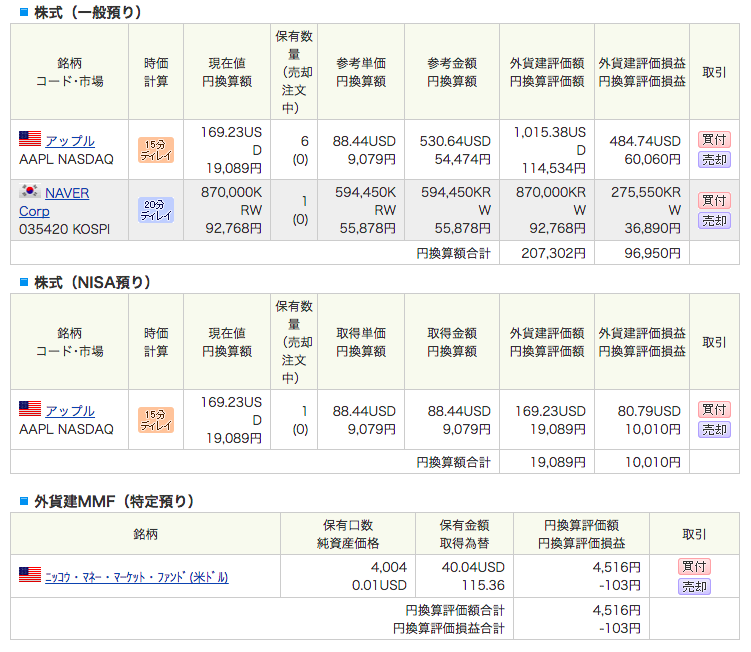Click 買付 button for the MMF fund
Screen dimensions: 751x652
(x=694, y=566)
